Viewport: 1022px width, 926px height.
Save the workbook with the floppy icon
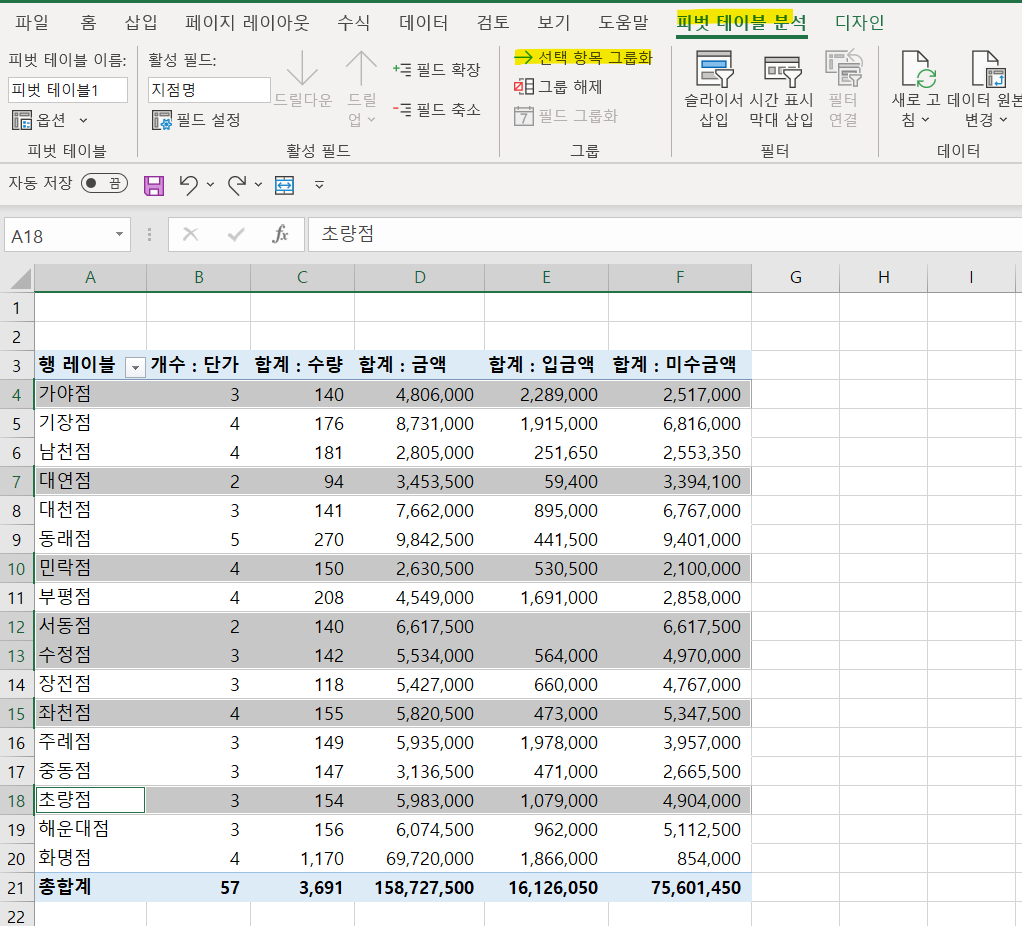[154, 186]
